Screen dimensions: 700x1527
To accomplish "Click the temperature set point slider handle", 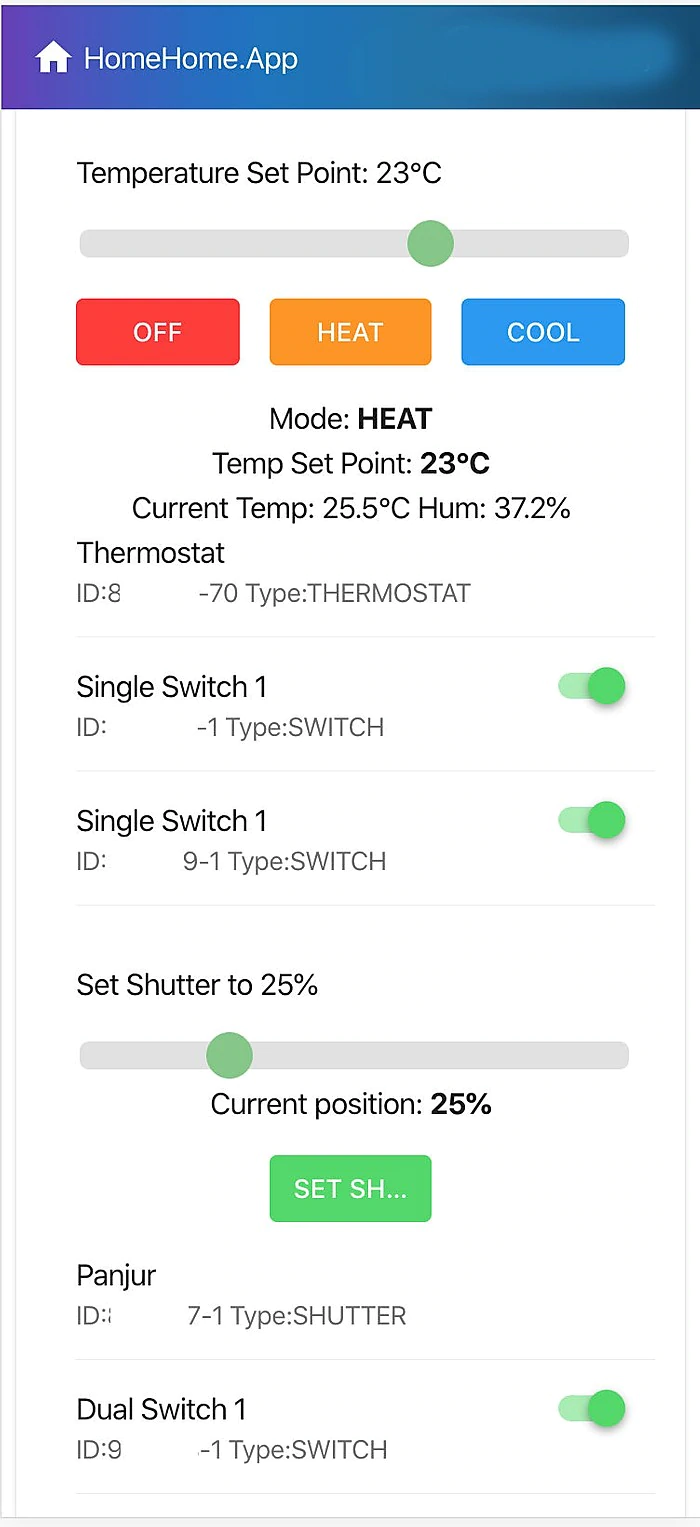I will 431,244.
